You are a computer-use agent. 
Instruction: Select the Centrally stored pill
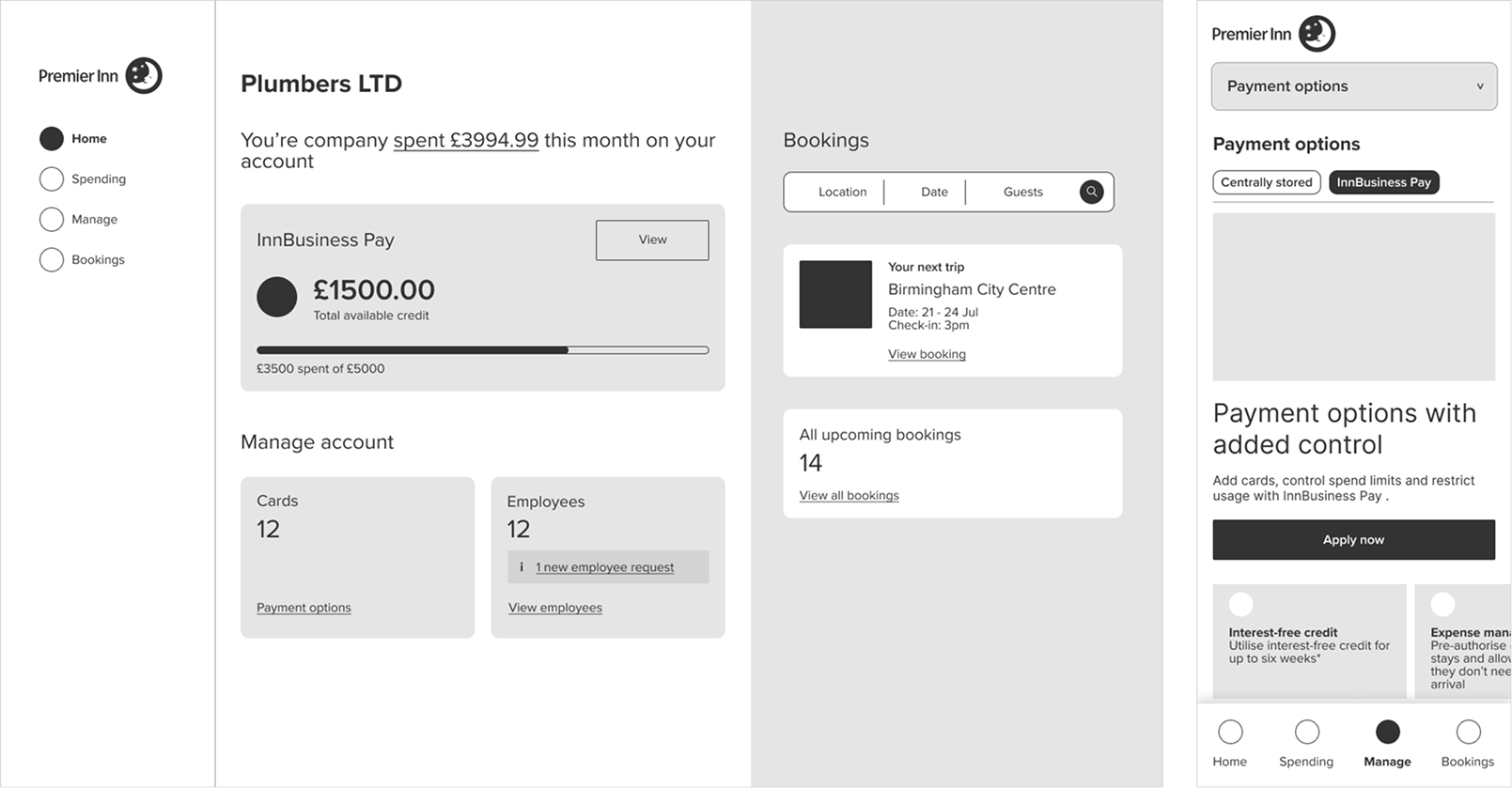[x=1266, y=182]
